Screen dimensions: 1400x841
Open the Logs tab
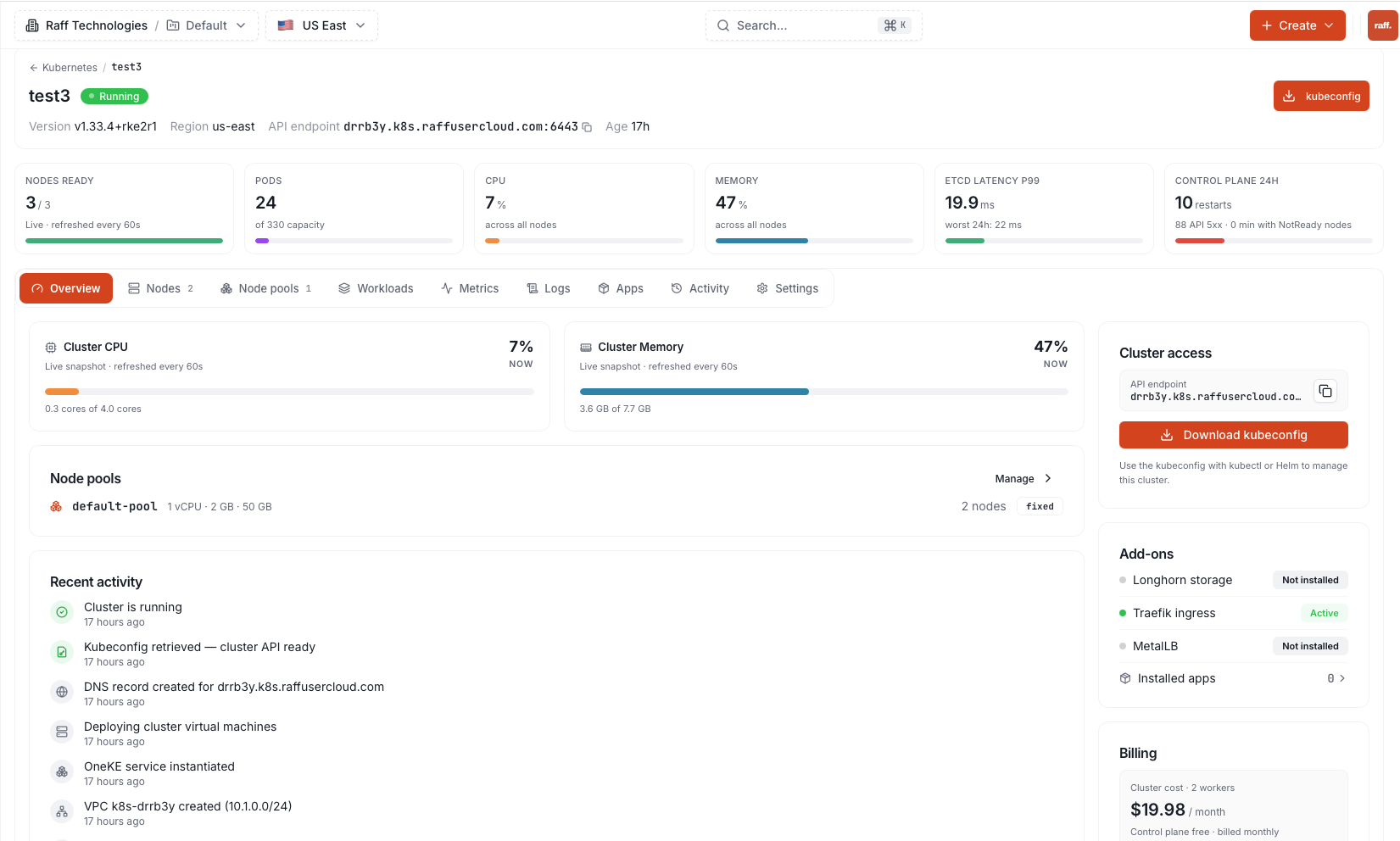click(548, 288)
